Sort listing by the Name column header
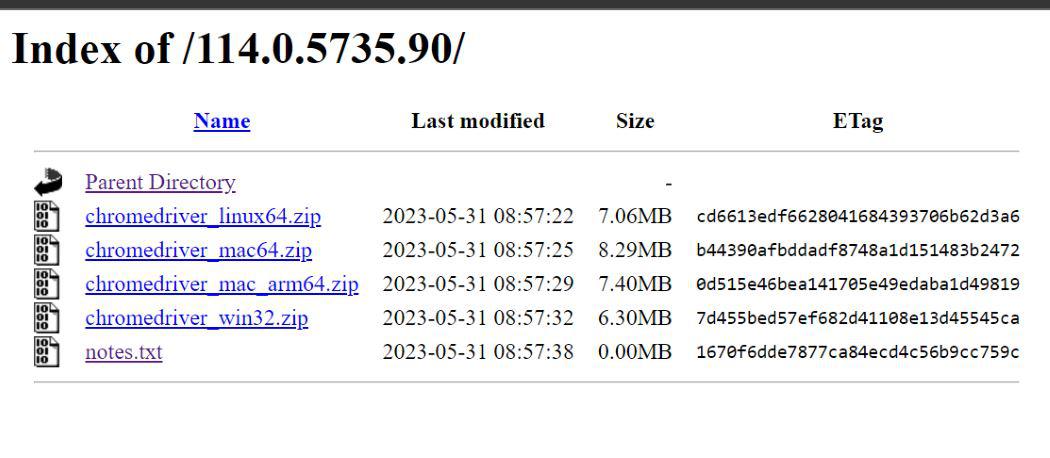The width and height of the screenshot is (1050, 458). click(x=222, y=121)
